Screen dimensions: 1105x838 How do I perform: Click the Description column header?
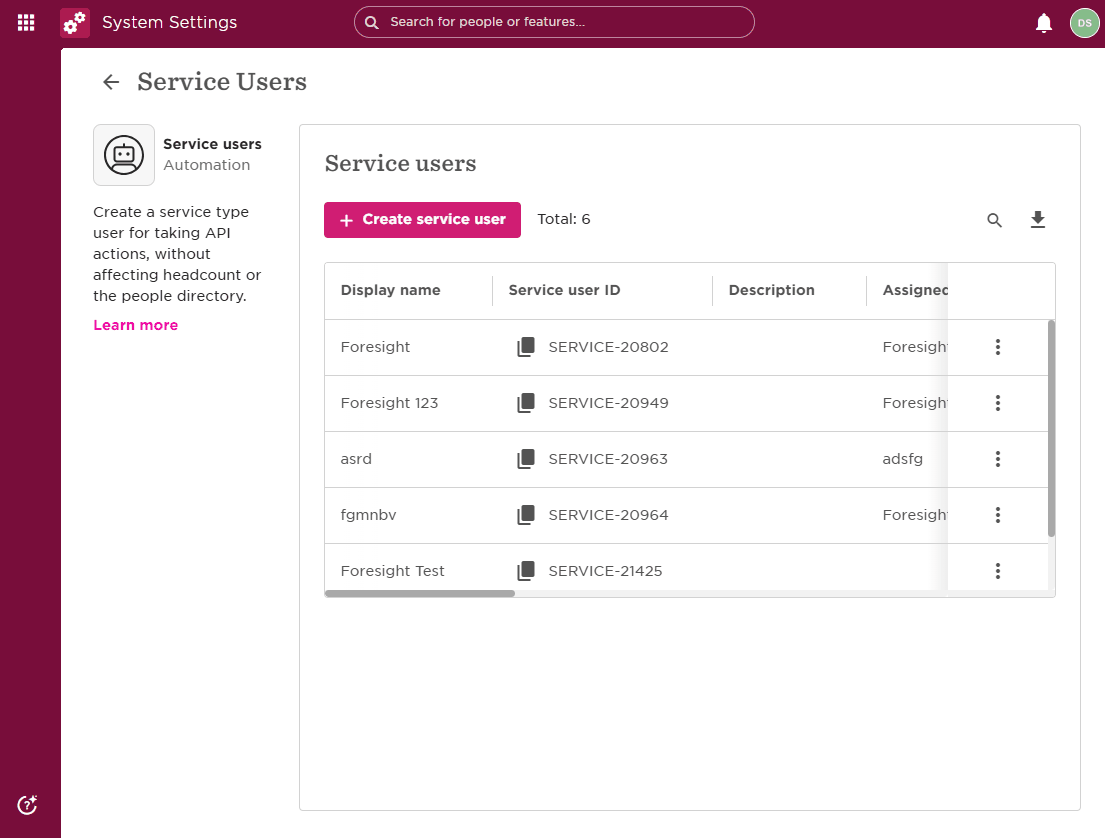point(772,290)
